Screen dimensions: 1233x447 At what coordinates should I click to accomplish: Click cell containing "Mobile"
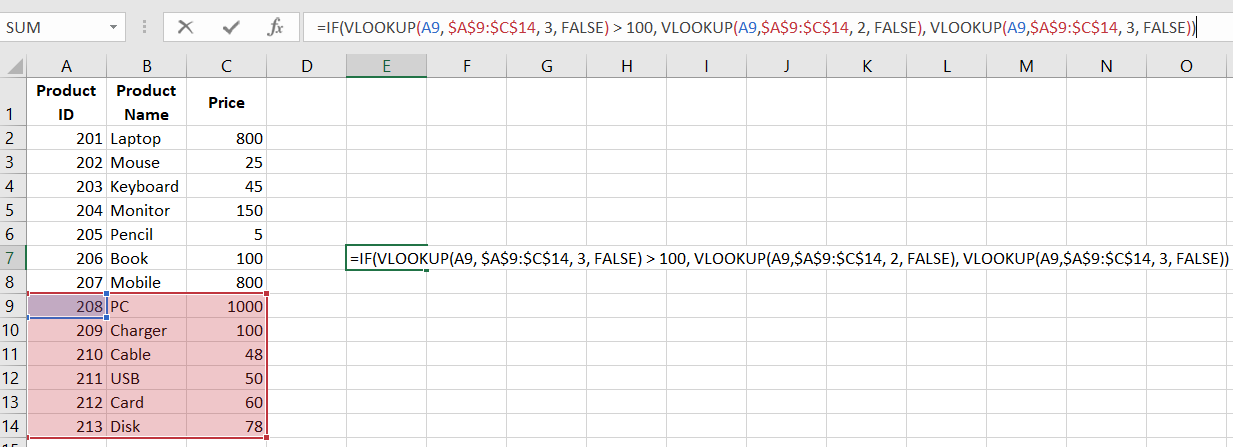click(146, 282)
